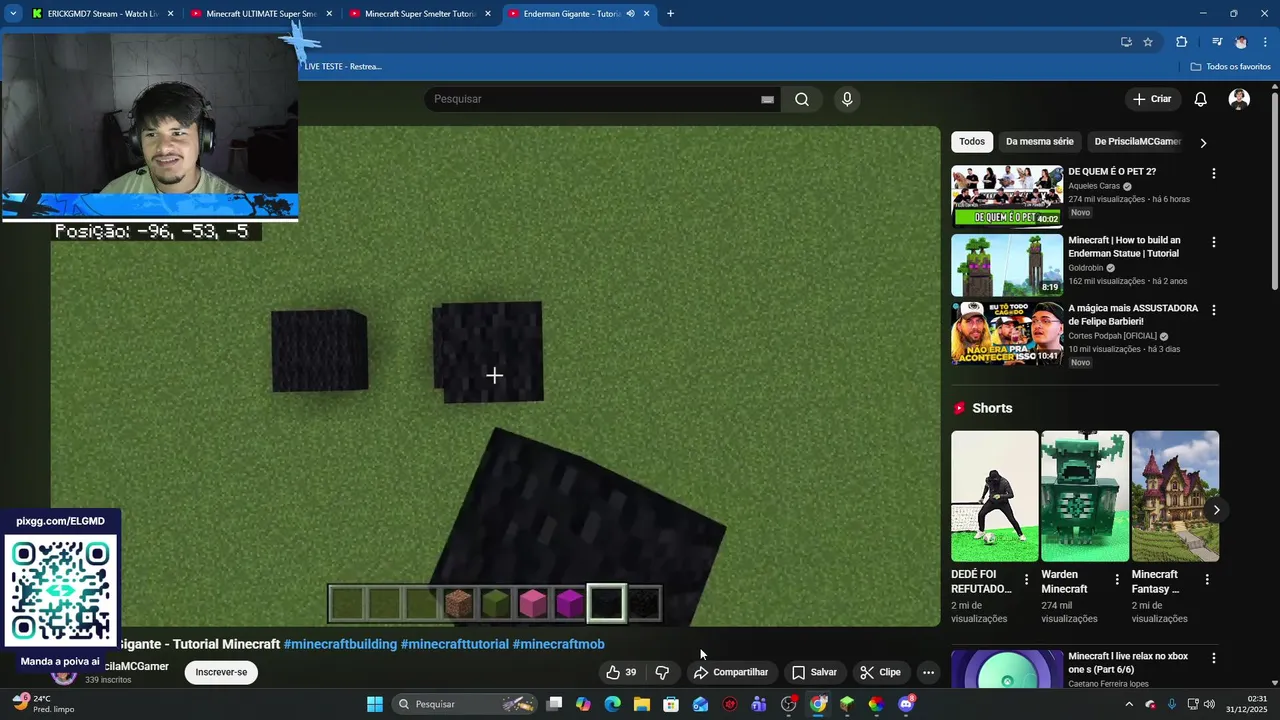Open options for Warden Minecraft short
Viewport: 1280px width, 720px height.
[1117, 579]
